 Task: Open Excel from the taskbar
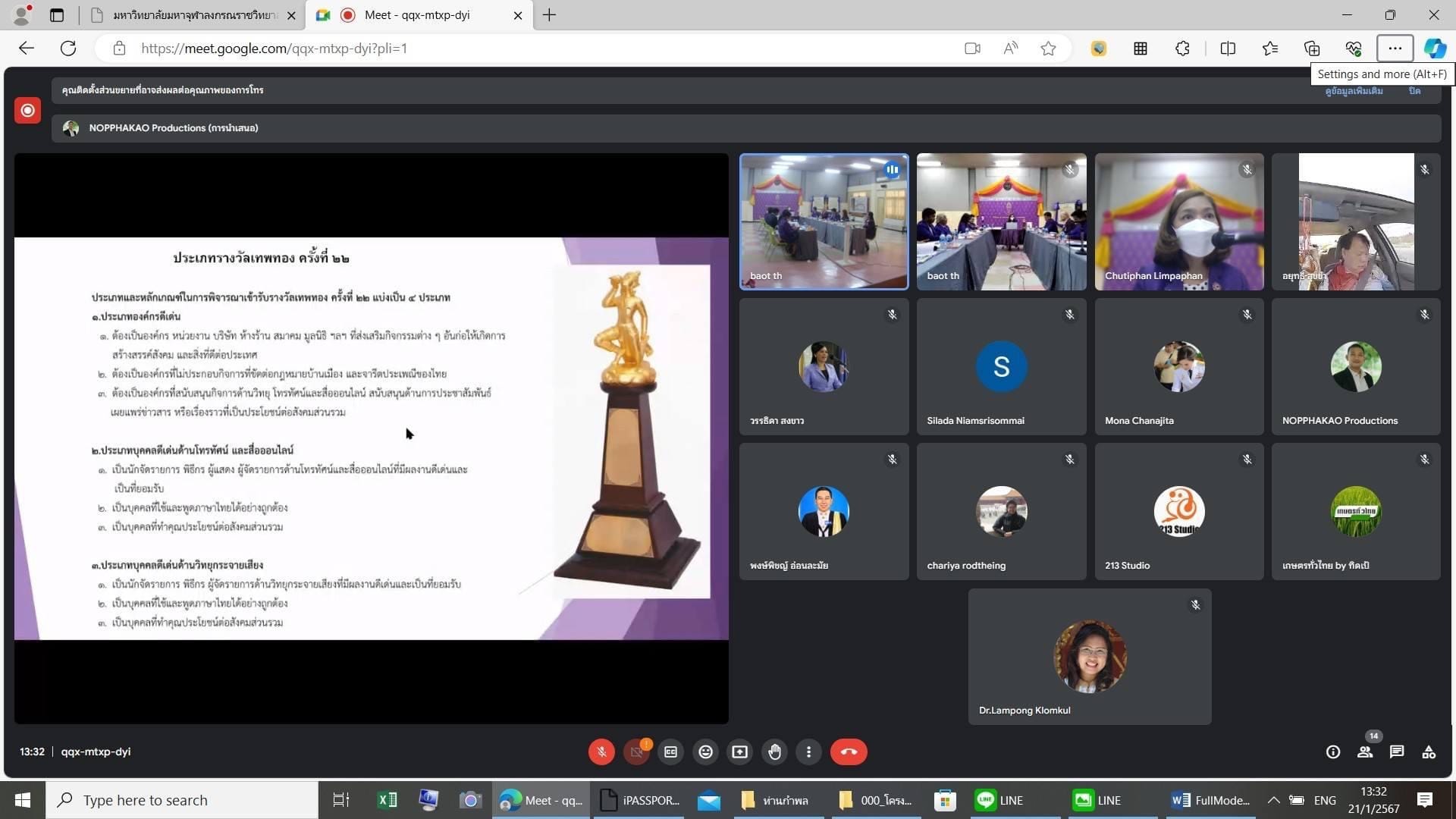click(x=387, y=800)
